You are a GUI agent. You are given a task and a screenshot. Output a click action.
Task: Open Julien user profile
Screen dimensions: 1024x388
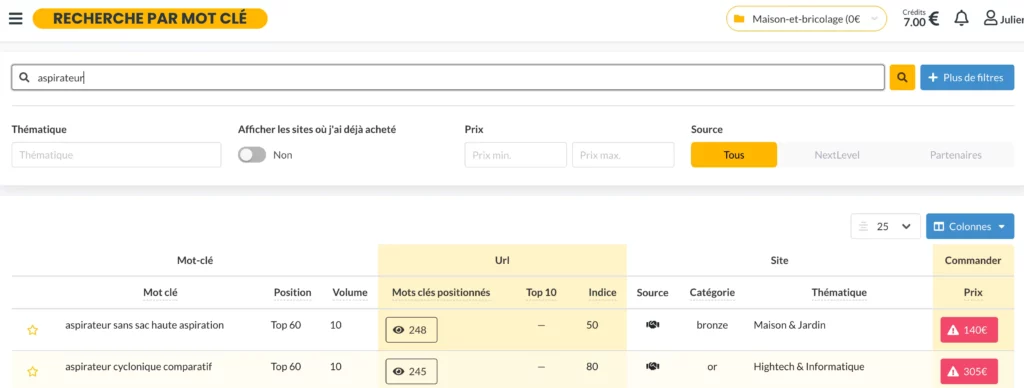1004,18
